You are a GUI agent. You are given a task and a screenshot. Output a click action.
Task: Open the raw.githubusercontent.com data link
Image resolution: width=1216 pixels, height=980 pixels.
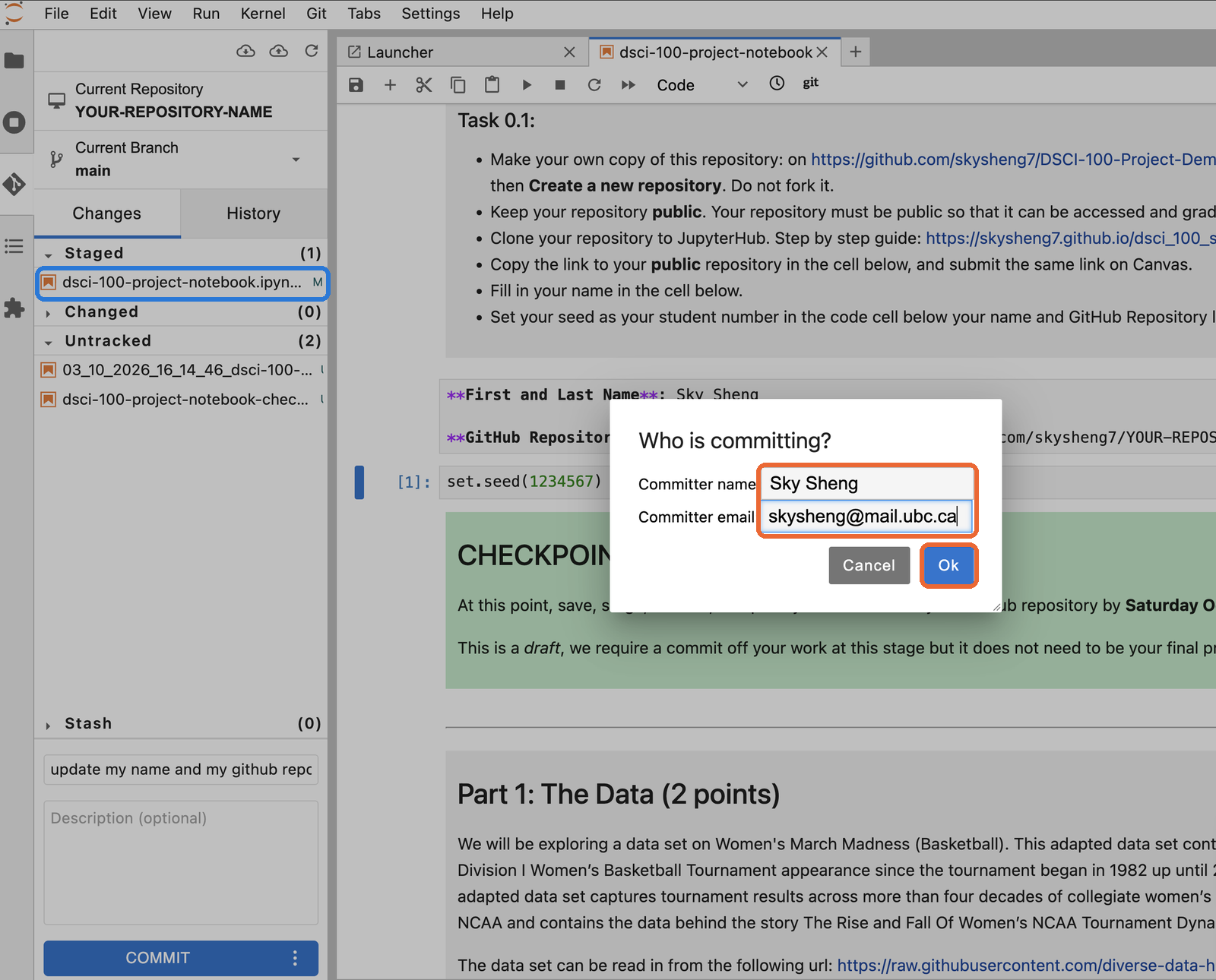[1026, 966]
